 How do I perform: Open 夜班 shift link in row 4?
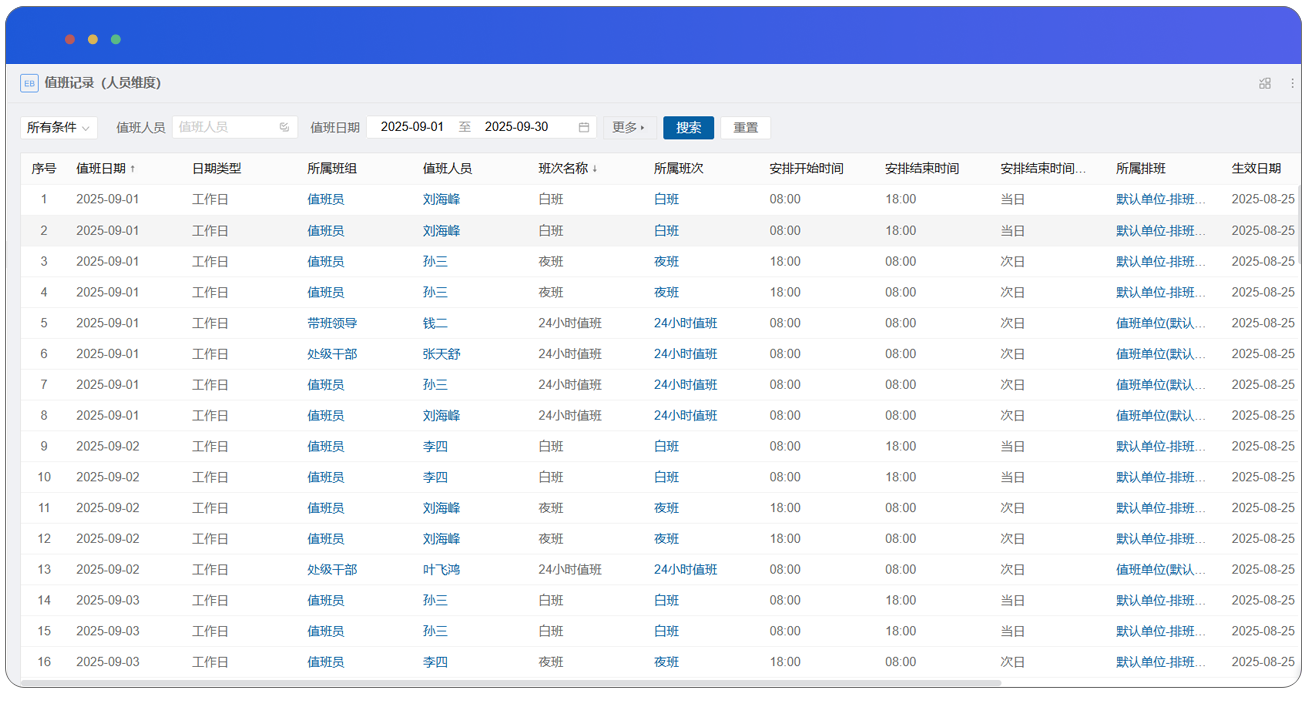click(666, 293)
